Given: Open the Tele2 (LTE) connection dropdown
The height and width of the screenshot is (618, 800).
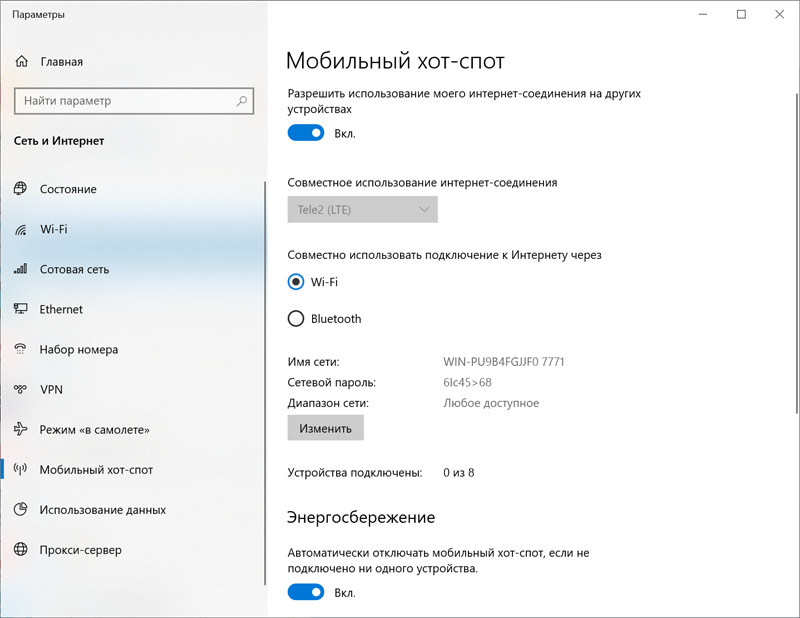Looking at the screenshot, I should coord(362,210).
